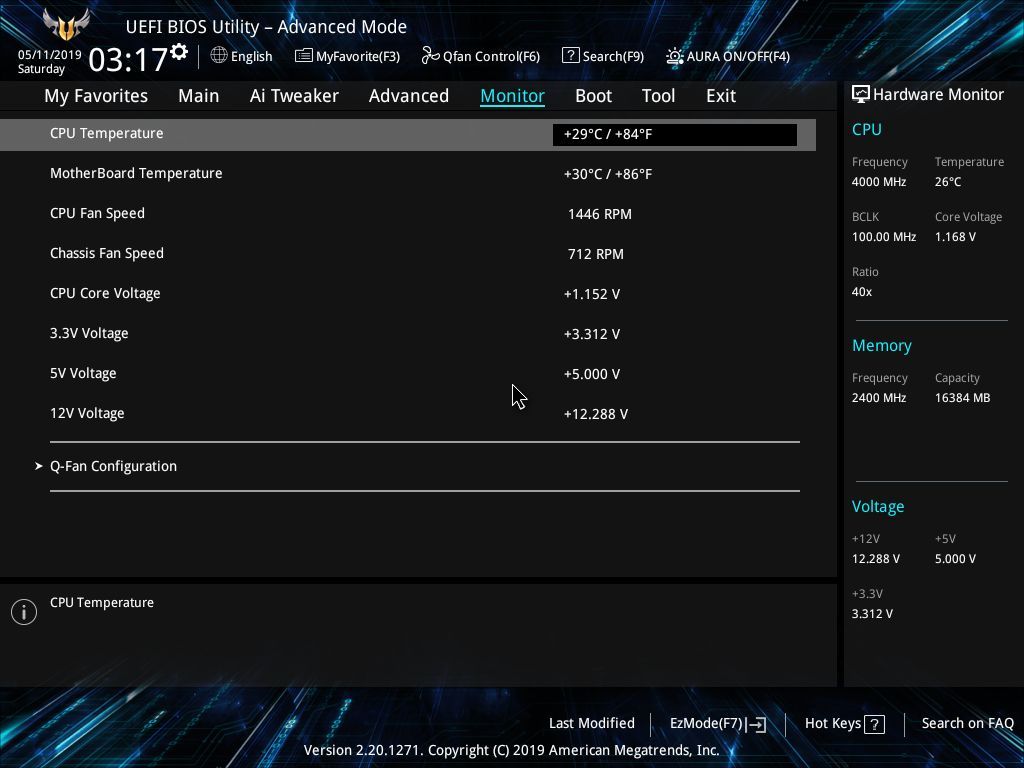The width and height of the screenshot is (1024, 768).
Task: Launch Qfan Control(F6)
Action: point(491,56)
